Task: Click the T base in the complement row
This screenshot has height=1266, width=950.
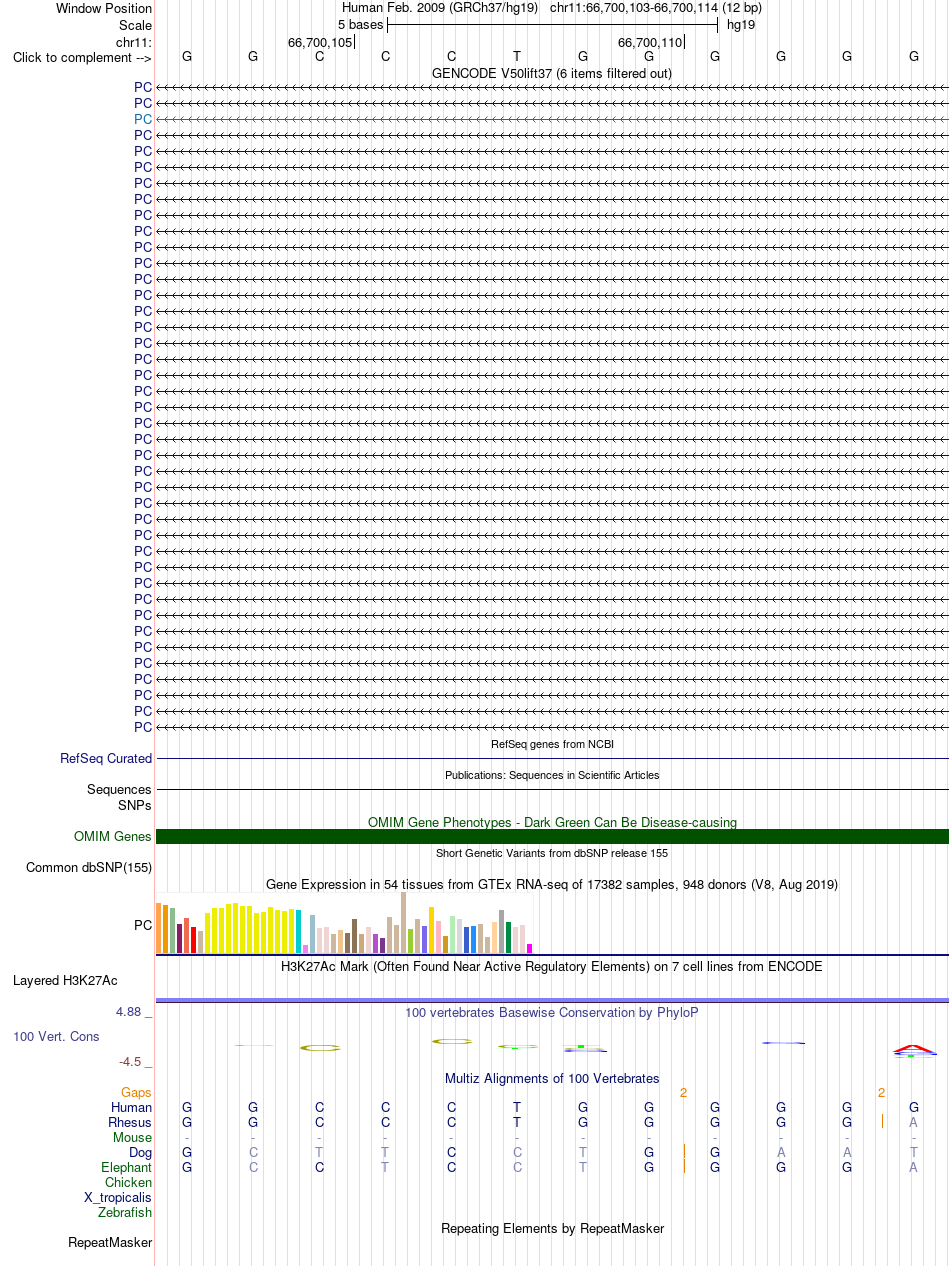Action: coord(517,57)
